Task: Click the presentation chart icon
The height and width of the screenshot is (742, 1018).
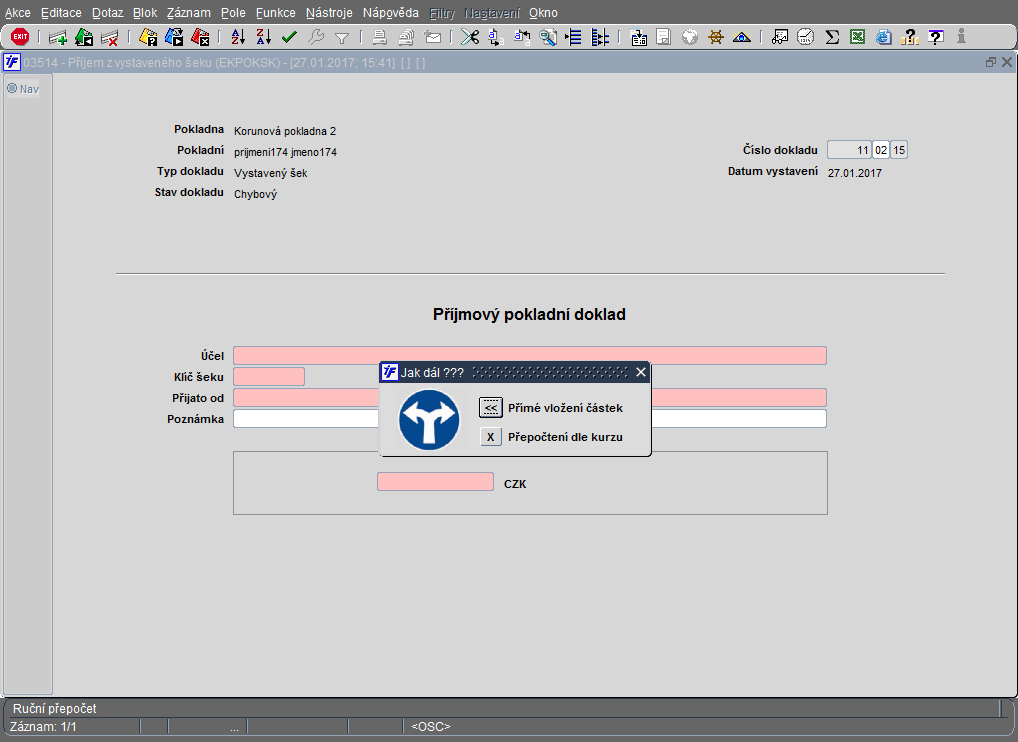Action: pyautogui.click(x=780, y=37)
